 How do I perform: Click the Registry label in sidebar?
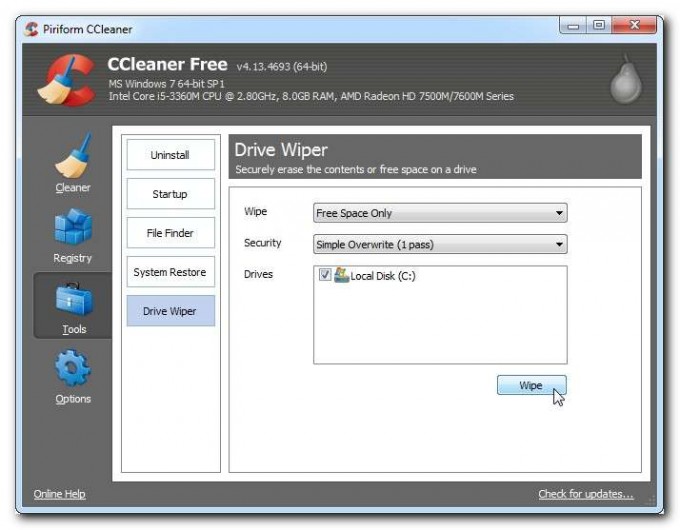click(x=72, y=258)
